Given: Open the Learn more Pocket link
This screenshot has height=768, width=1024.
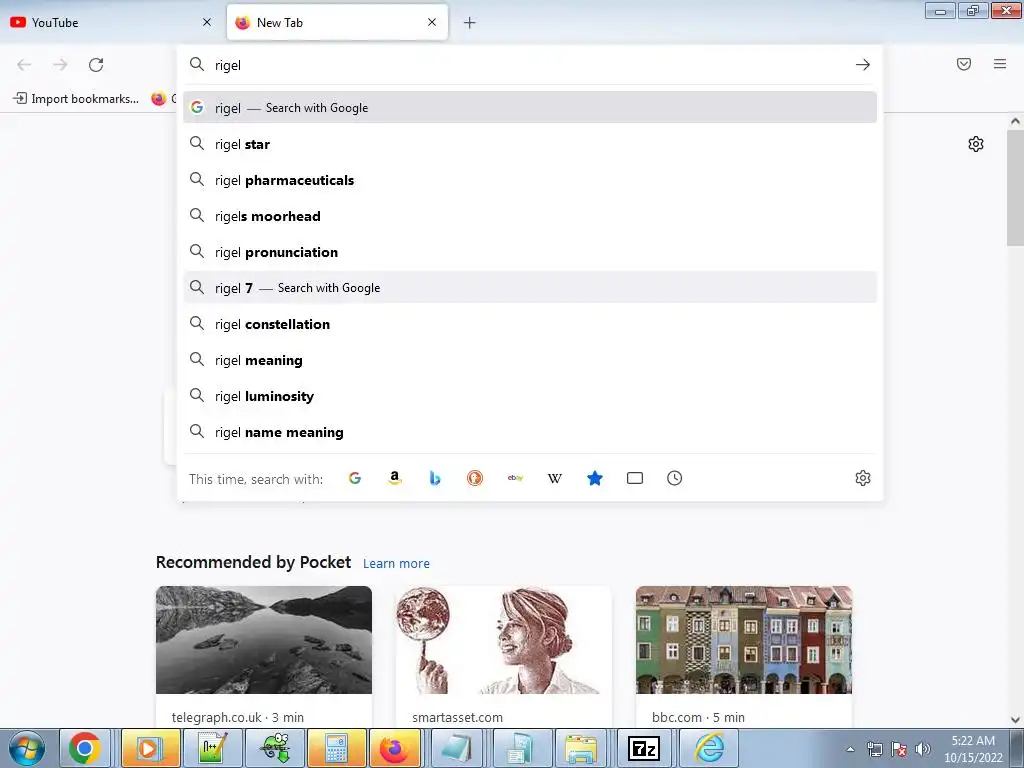Looking at the screenshot, I should (396, 563).
